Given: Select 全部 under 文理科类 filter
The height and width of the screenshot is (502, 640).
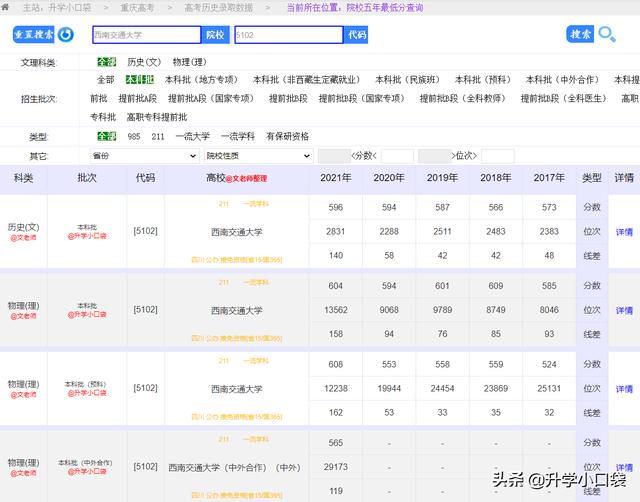Looking at the screenshot, I should pos(107,62).
